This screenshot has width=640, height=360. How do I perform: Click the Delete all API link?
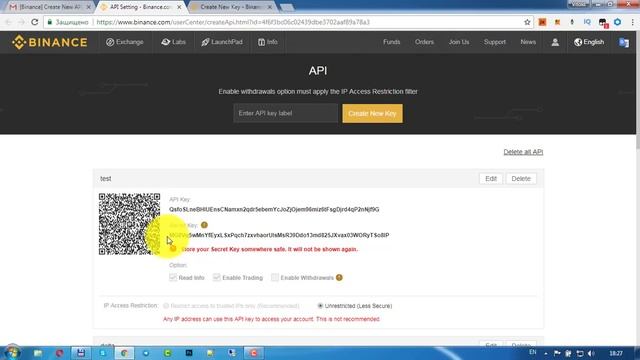[523, 152]
